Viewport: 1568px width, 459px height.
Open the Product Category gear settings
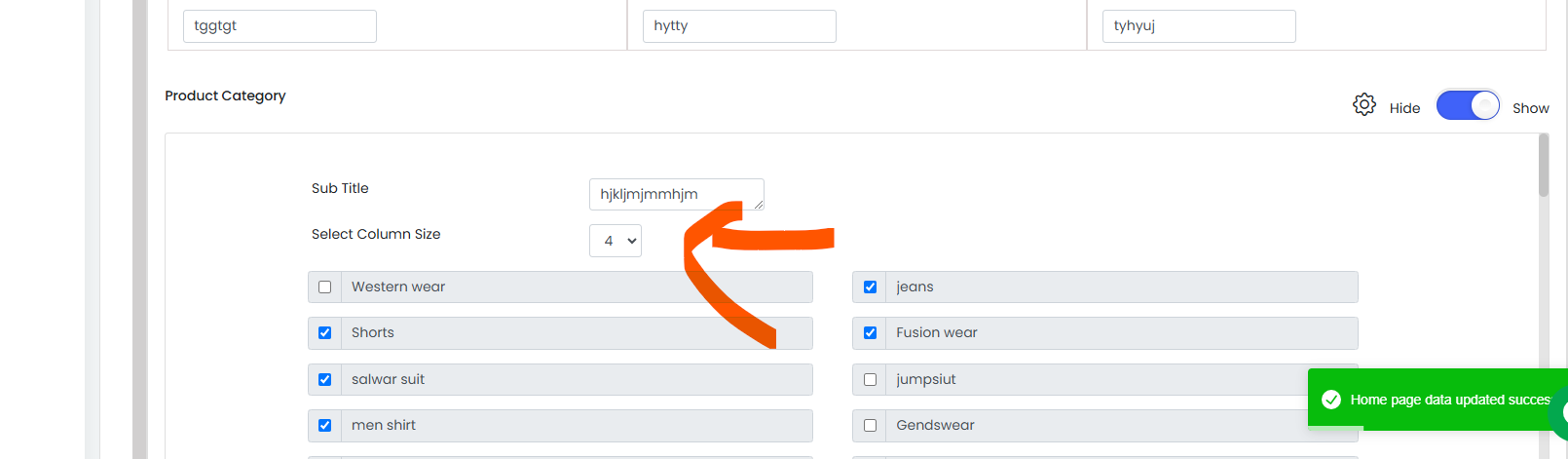point(1364,104)
